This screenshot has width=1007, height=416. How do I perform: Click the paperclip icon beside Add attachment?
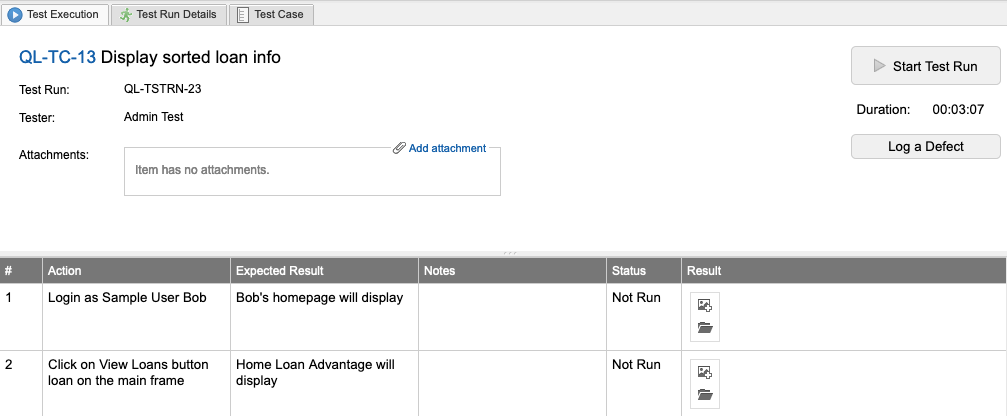(399, 148)
